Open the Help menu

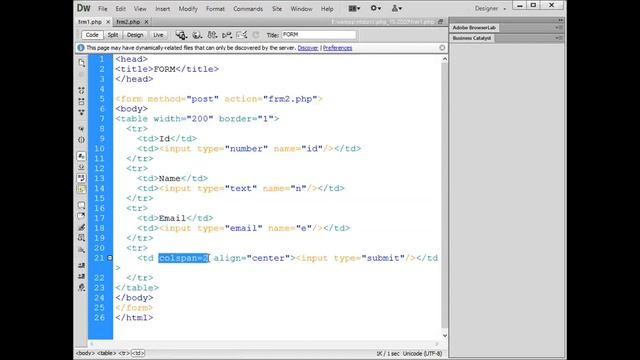327,9
